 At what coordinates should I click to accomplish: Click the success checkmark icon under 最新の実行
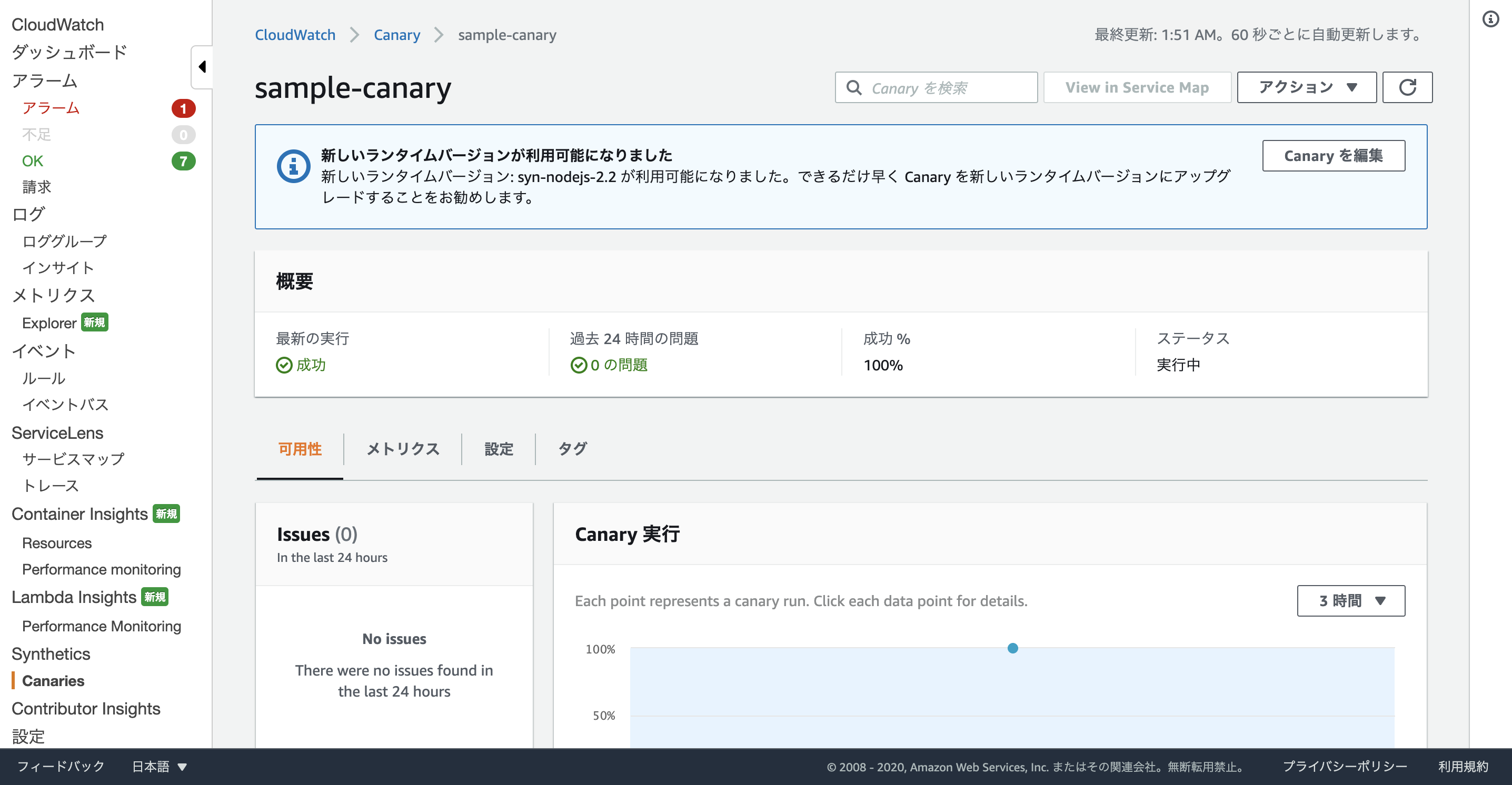tap(284, 365)
